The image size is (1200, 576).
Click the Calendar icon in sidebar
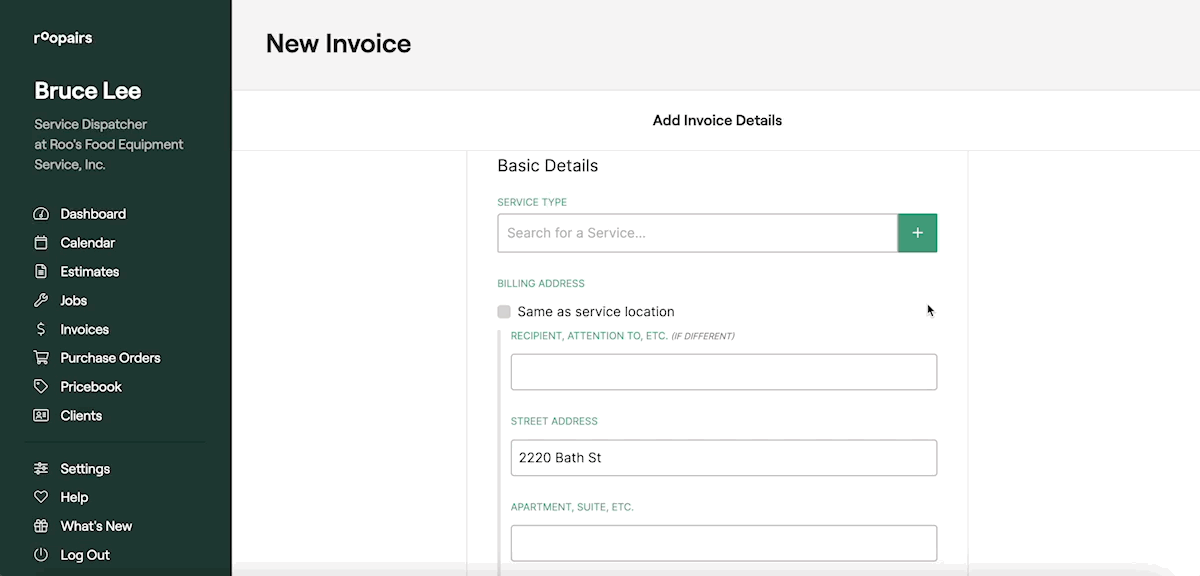coord(41,243)
